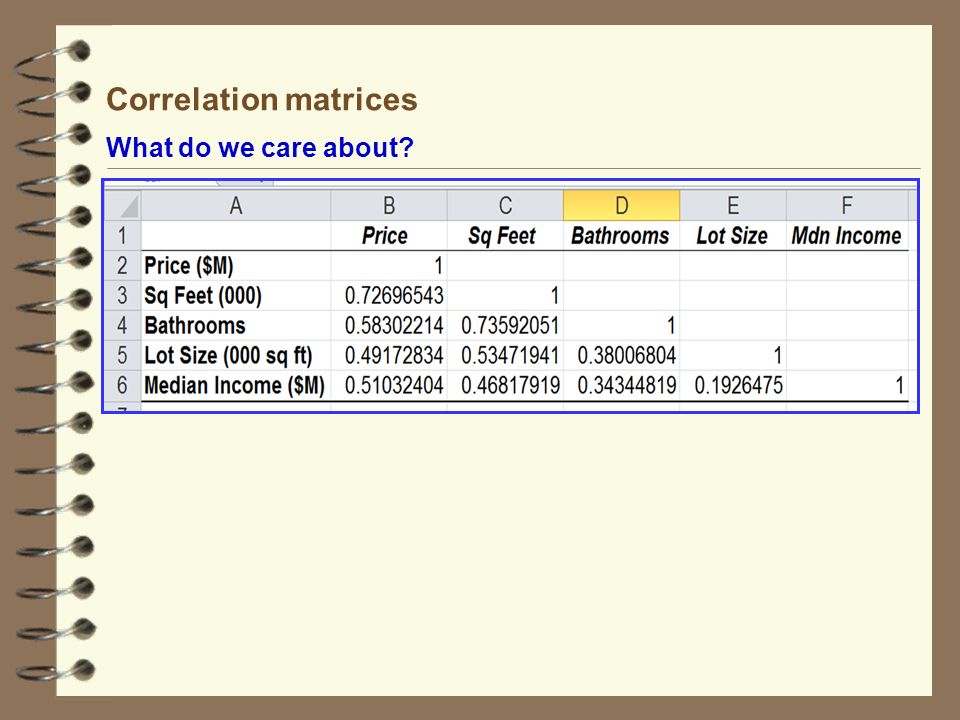The height and width of the screenshot is (720, 960).
Task: Select row 5 header
Action: [x=122, y=356]
